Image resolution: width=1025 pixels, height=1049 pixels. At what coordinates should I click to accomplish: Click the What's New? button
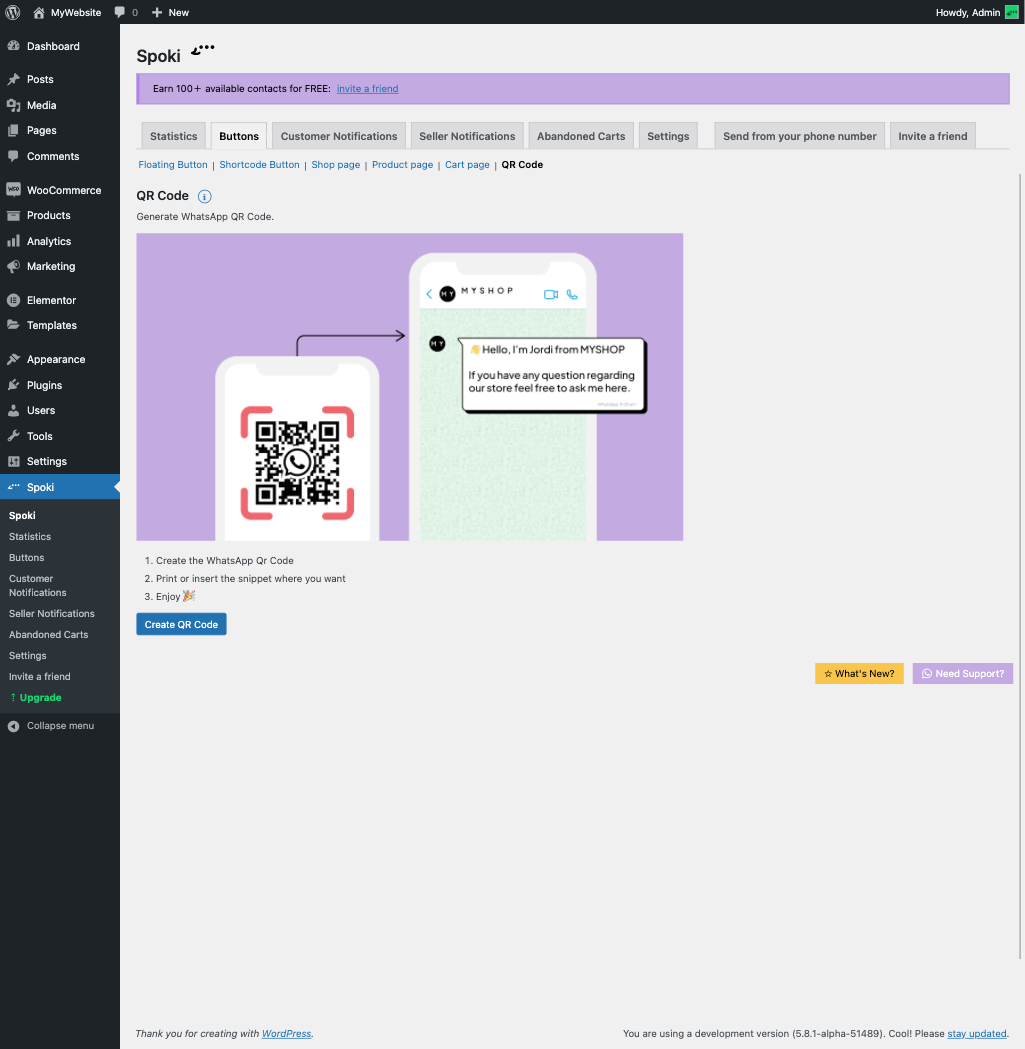[x=859, y=674]
